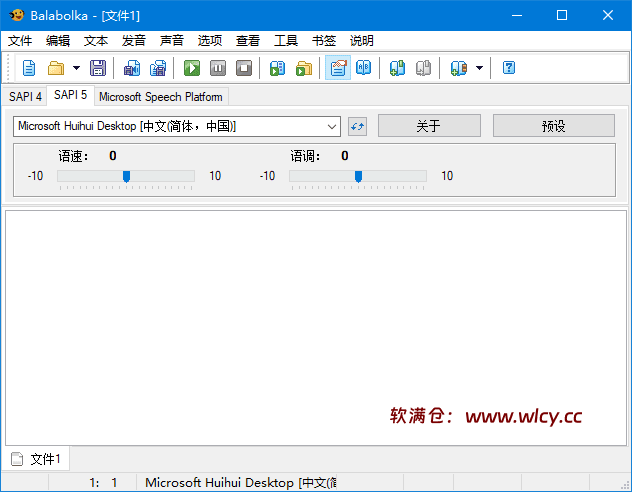Open the 选项 menu
This screenshot has height=492, width=632.
point(210,41)
